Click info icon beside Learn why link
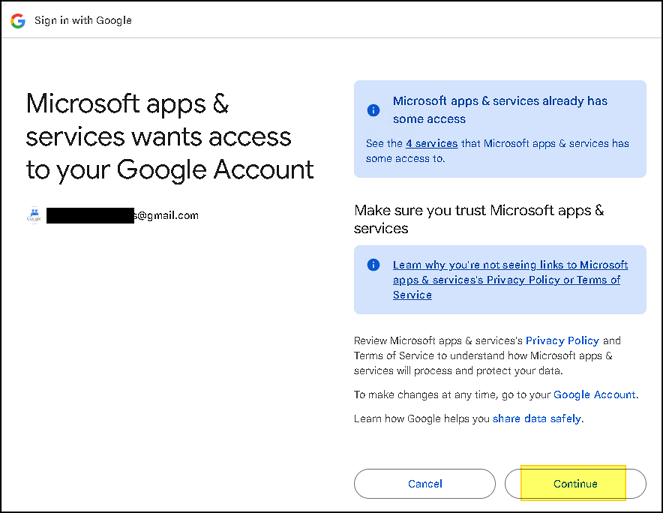This screenshot has height=513, width=663. pos(373,265)
